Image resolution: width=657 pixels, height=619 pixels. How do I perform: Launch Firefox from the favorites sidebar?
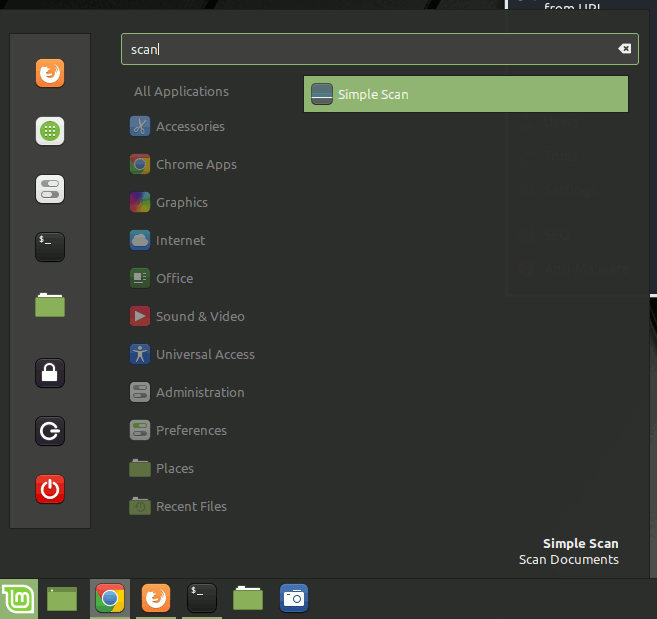click(x=50, y=73)
